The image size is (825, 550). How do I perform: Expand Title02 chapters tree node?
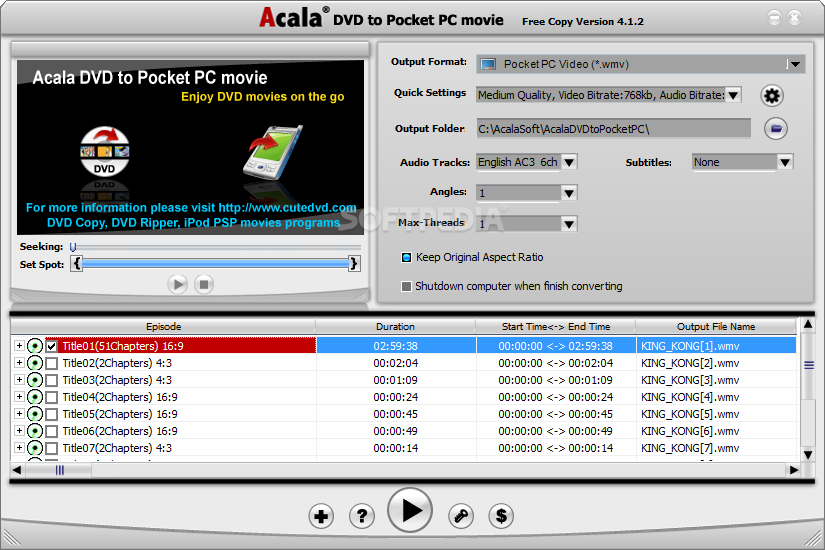click(x=19, y=363)
